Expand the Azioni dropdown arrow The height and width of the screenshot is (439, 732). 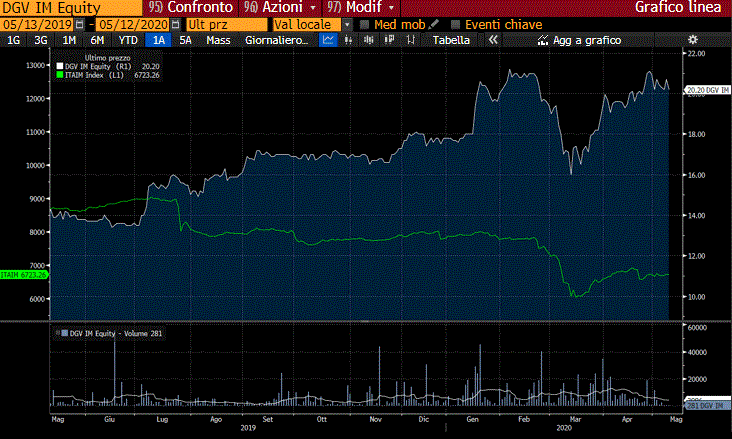coord(313,8)
